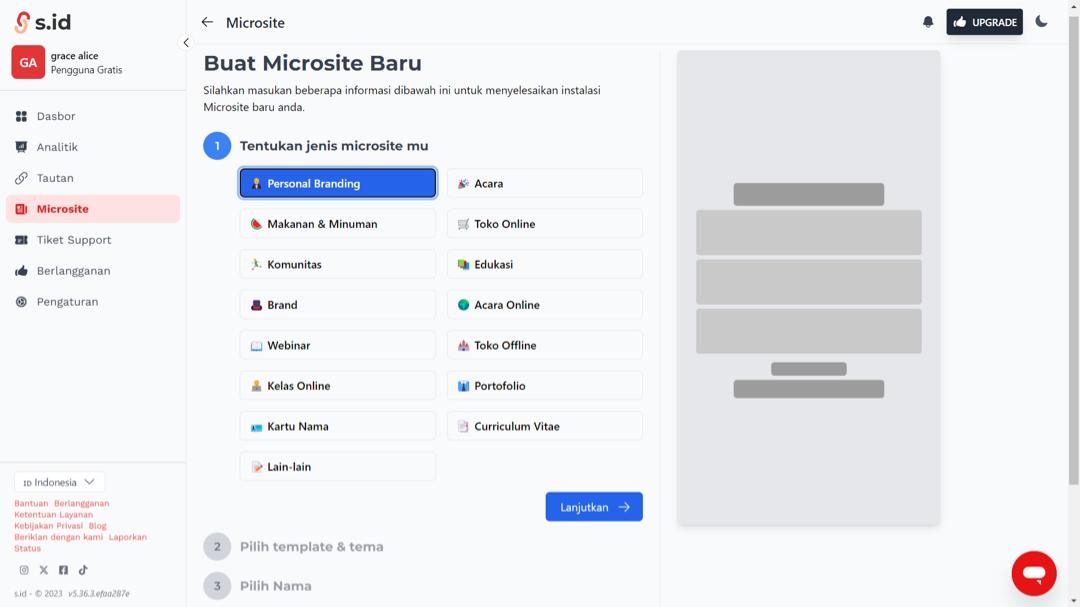Collapse the sidebar with chevron button
Viewport: 1080px width, 607px height.
[185, 43]
